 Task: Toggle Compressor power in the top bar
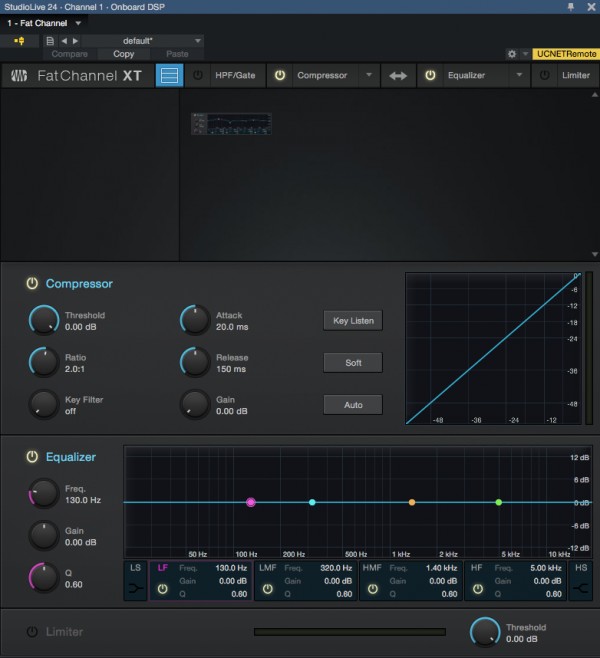point(280,76)
